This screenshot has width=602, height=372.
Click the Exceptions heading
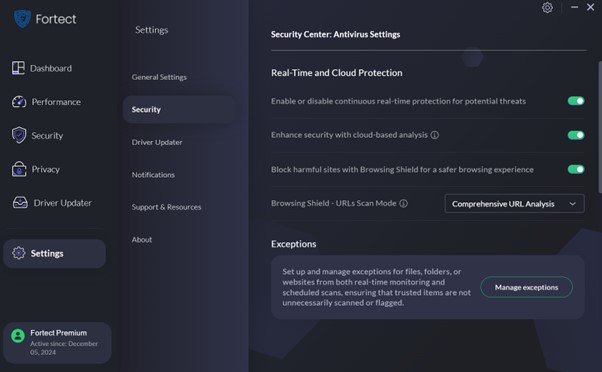click(x=293, y=244)
